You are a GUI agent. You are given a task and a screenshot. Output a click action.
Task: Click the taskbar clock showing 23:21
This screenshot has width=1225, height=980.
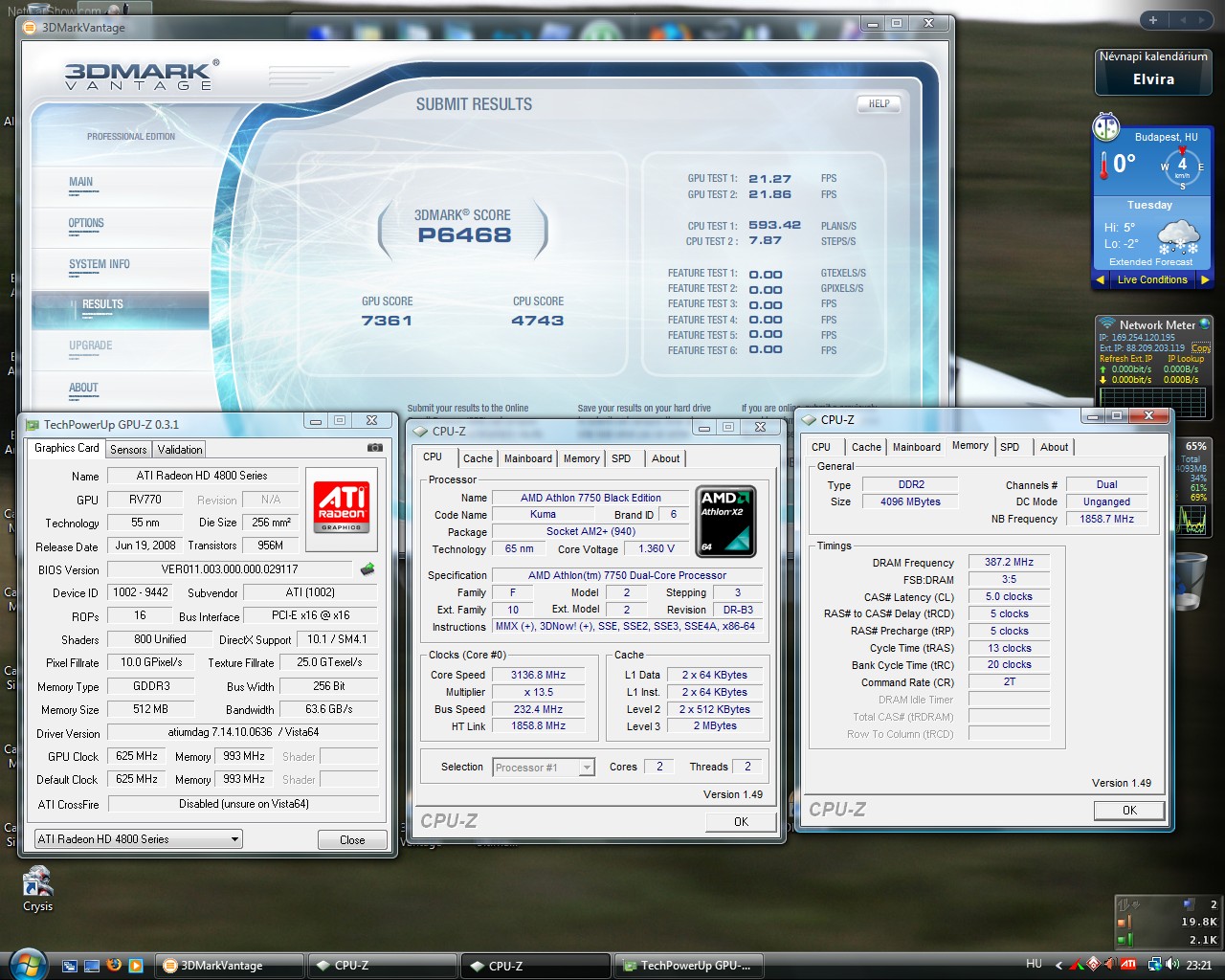1198,965
